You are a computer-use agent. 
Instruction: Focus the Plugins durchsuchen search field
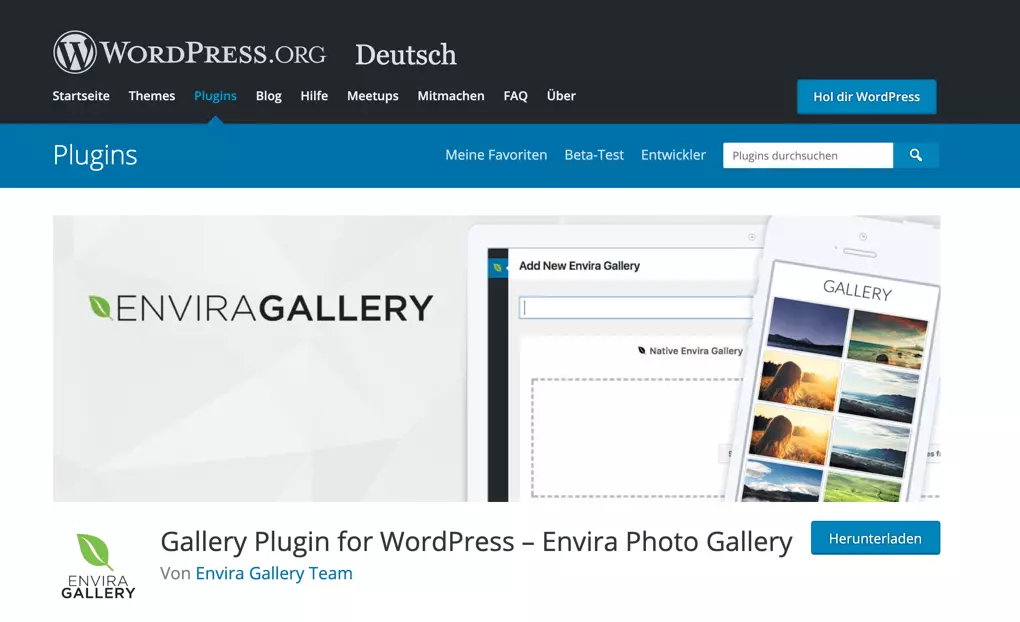(808, 156)
